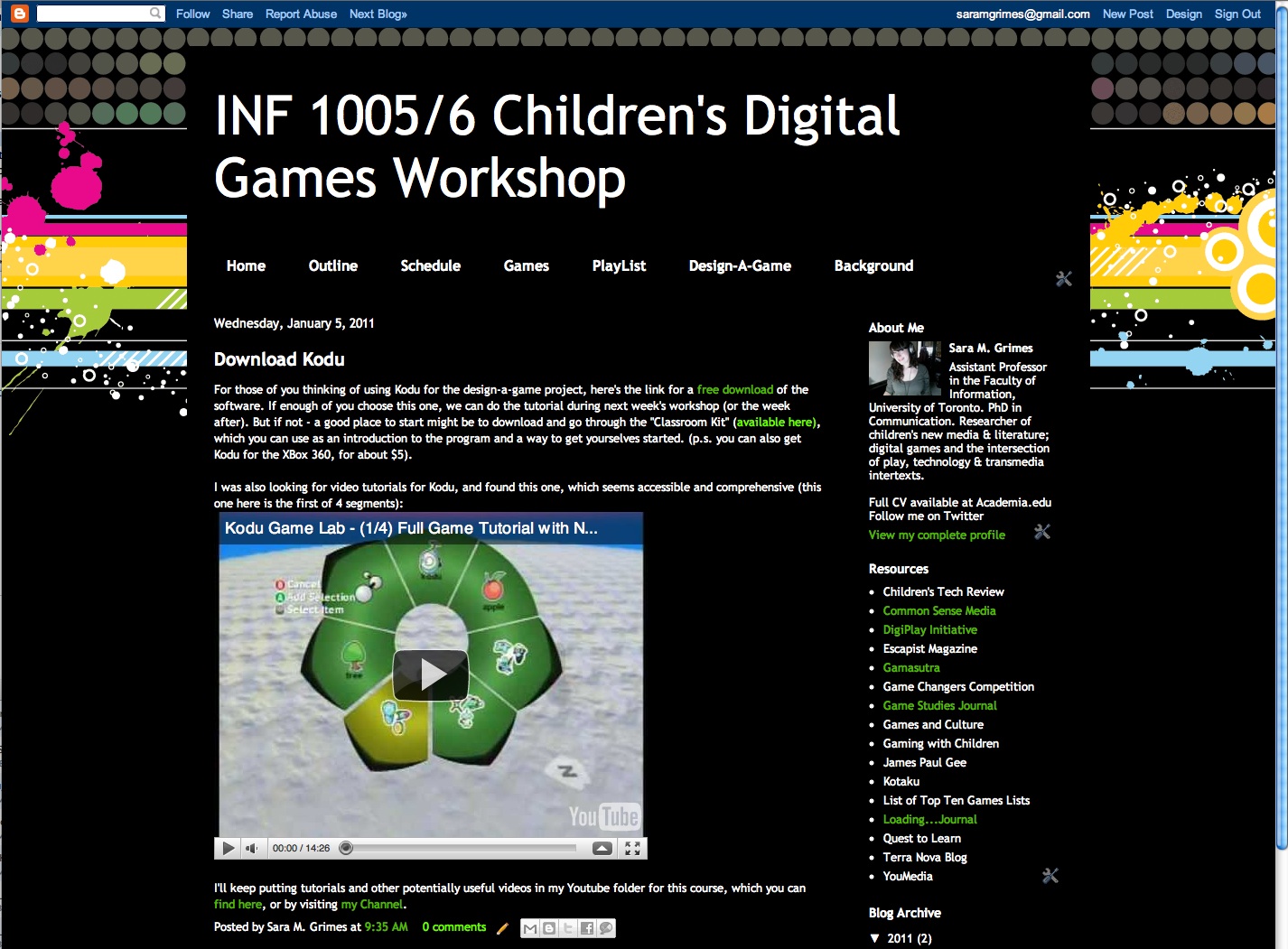1288x949 pixels.
Task: Open the Outline tab
Action: 333,265
